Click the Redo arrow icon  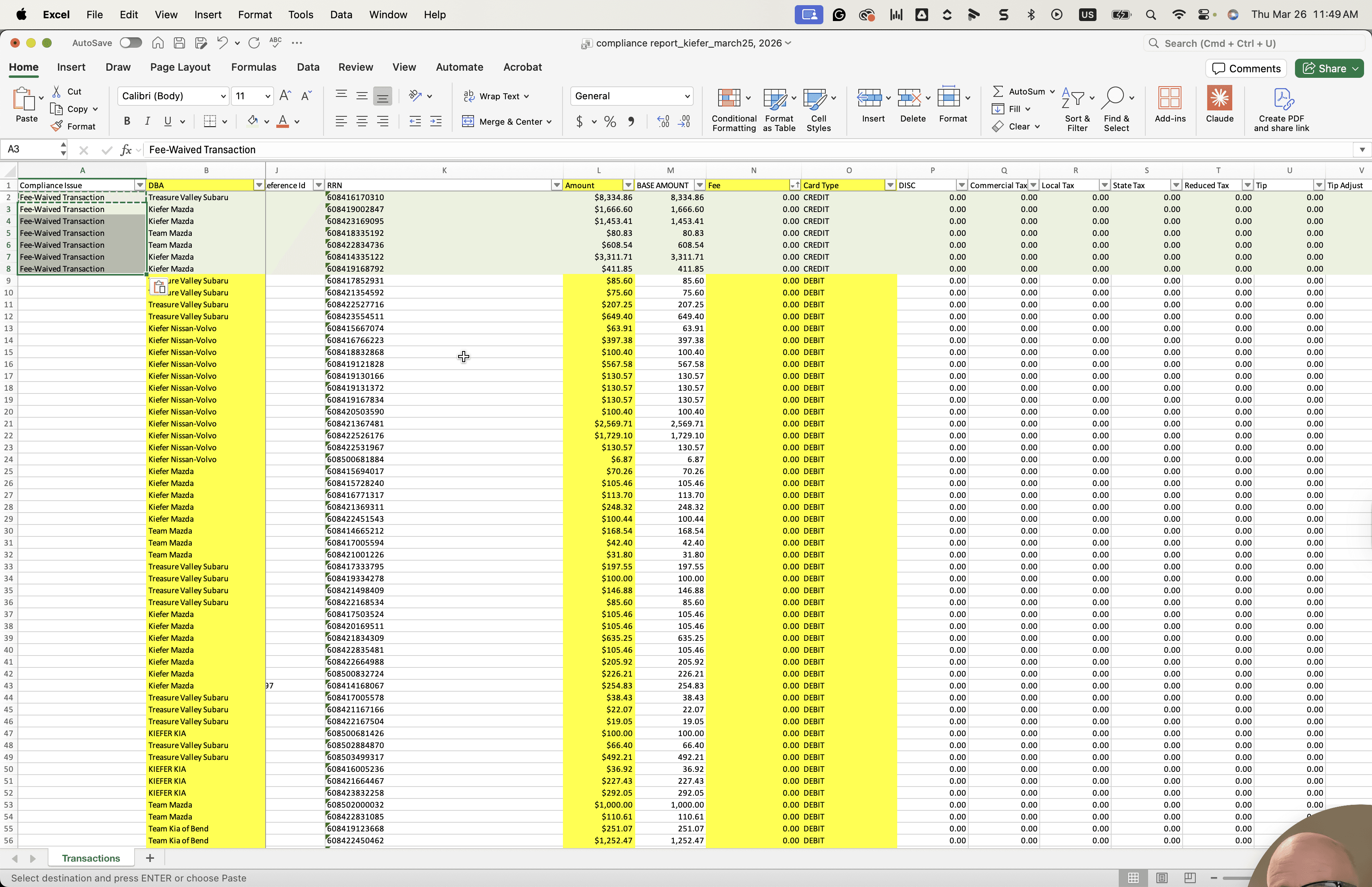click(253, 42)
